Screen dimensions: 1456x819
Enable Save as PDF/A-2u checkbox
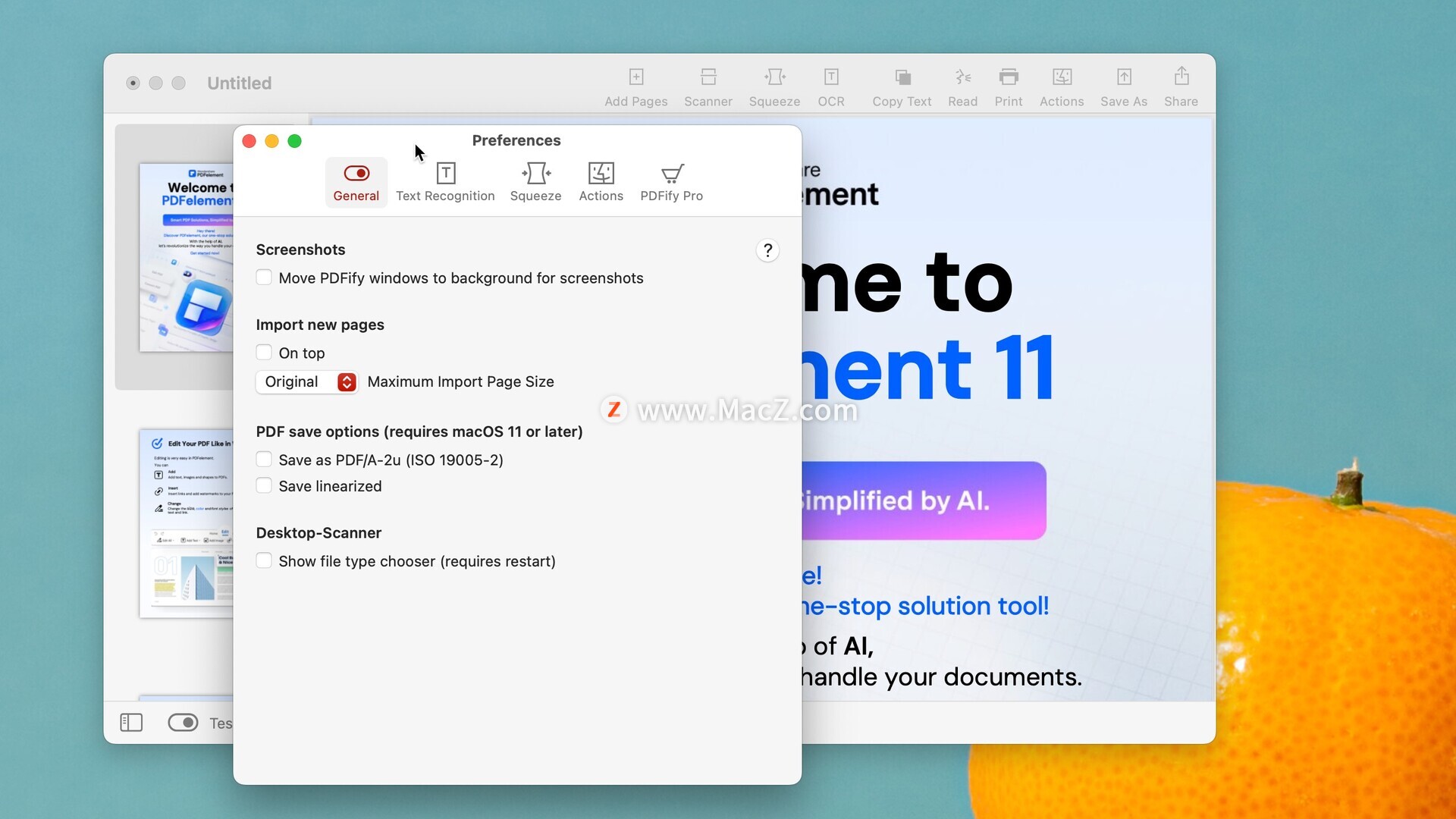tap(264, 460)
